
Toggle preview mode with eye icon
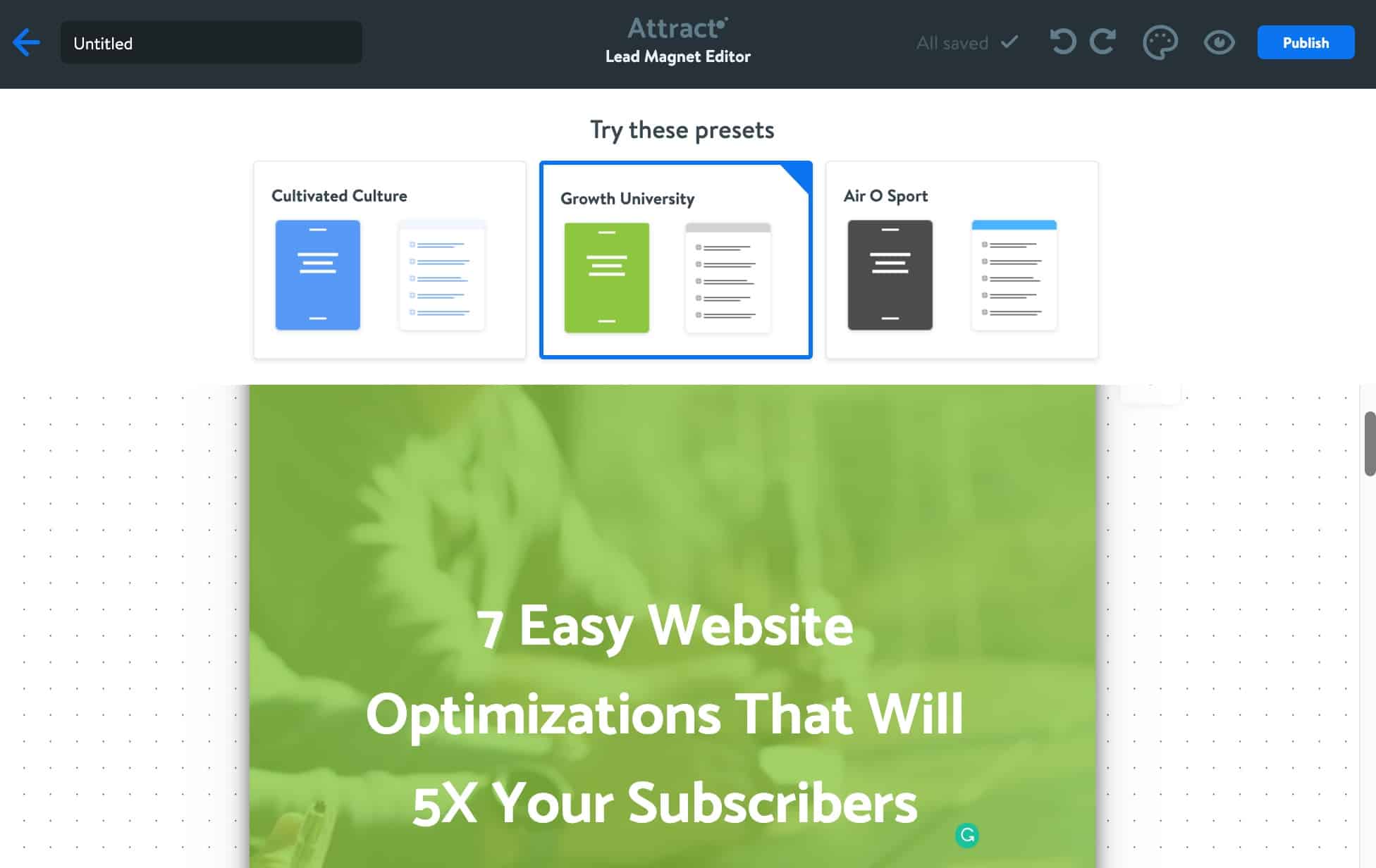pyautogui.click(x=1218, y=42)
